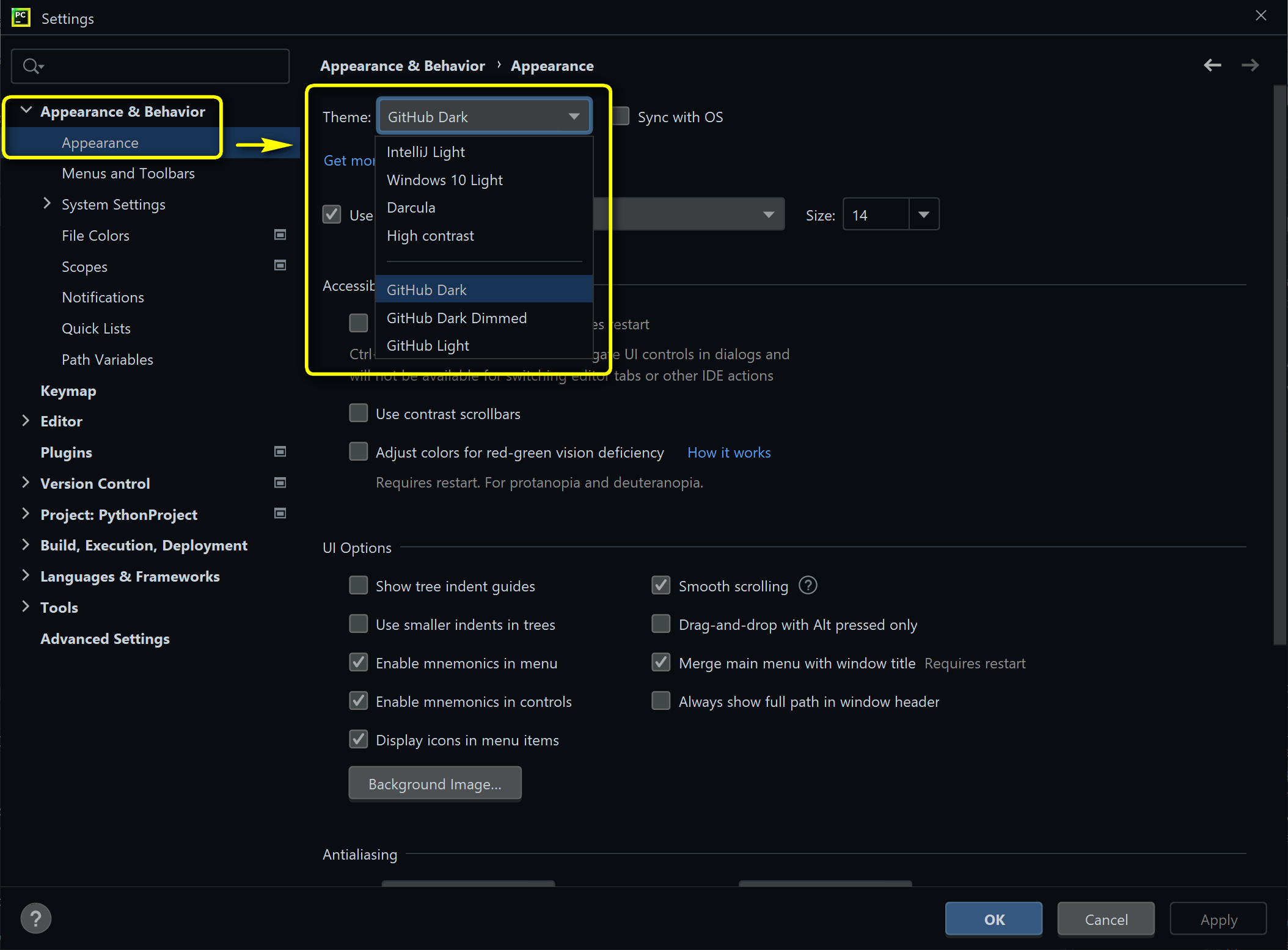Toggle Drag-and-drop with Alt pressed only
Screen dimensions: 1288x950
[x=659, y=624]
